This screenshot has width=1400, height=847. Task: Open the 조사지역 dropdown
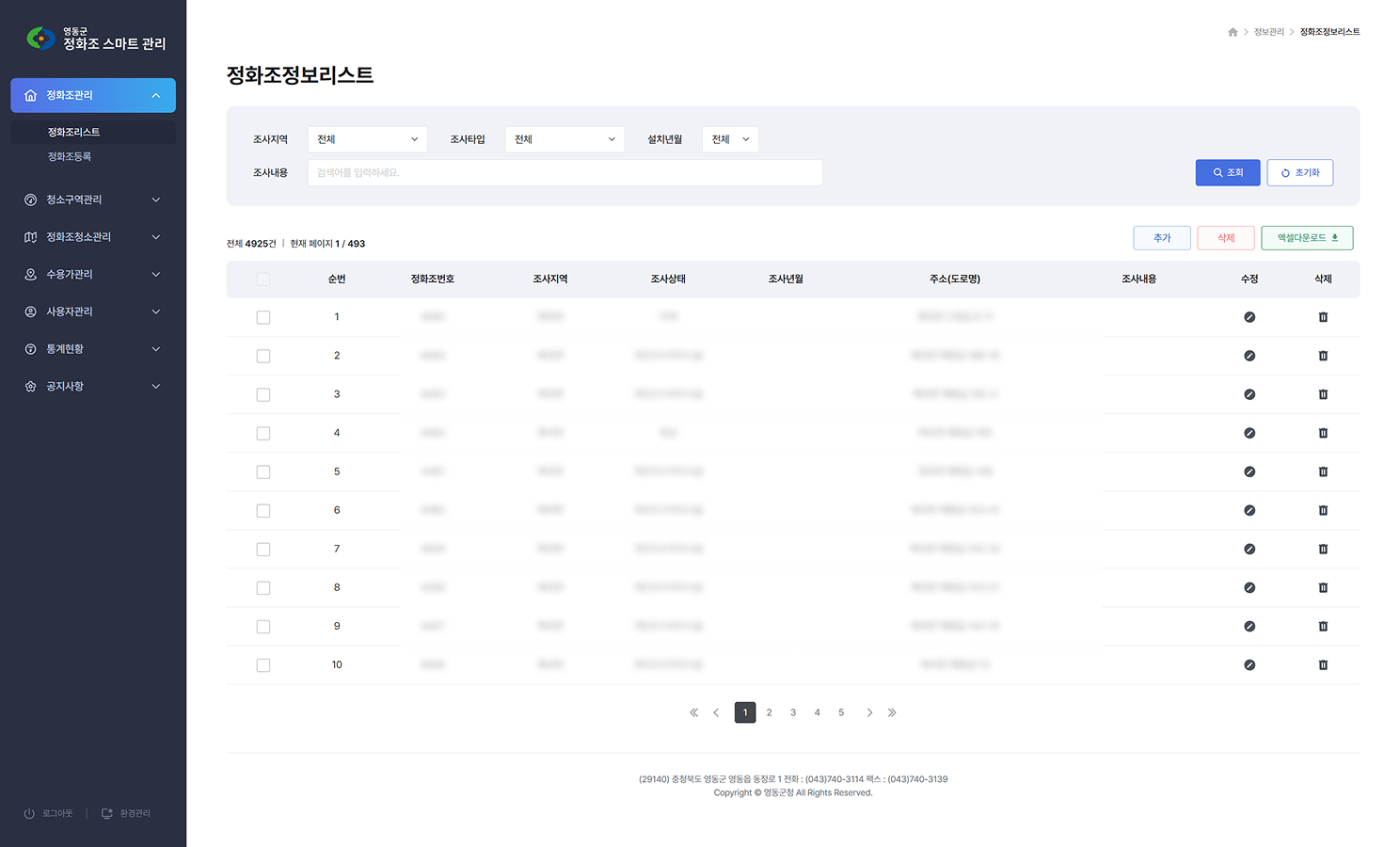tap(367, 139)
